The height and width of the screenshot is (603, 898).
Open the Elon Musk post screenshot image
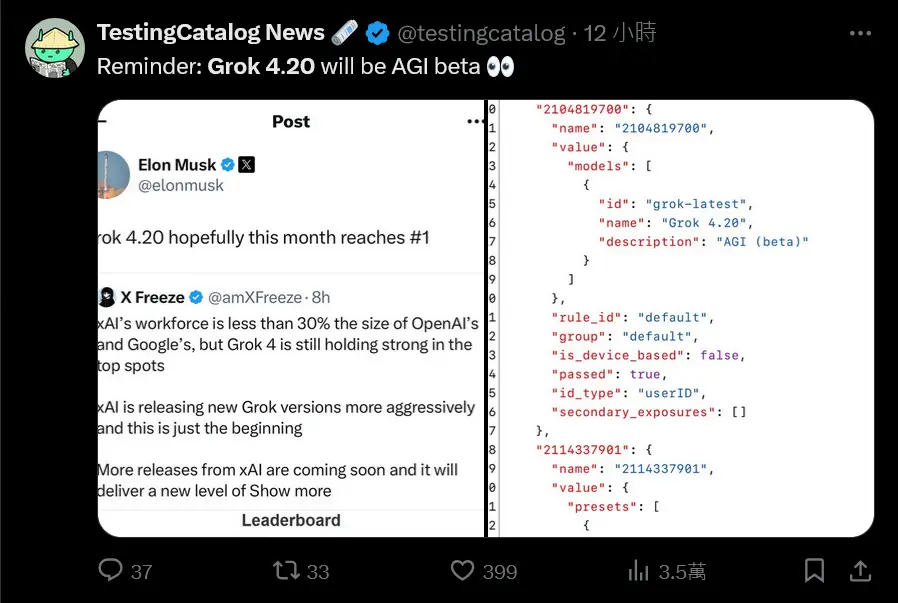pyautogui.click(x=291, y=318)
